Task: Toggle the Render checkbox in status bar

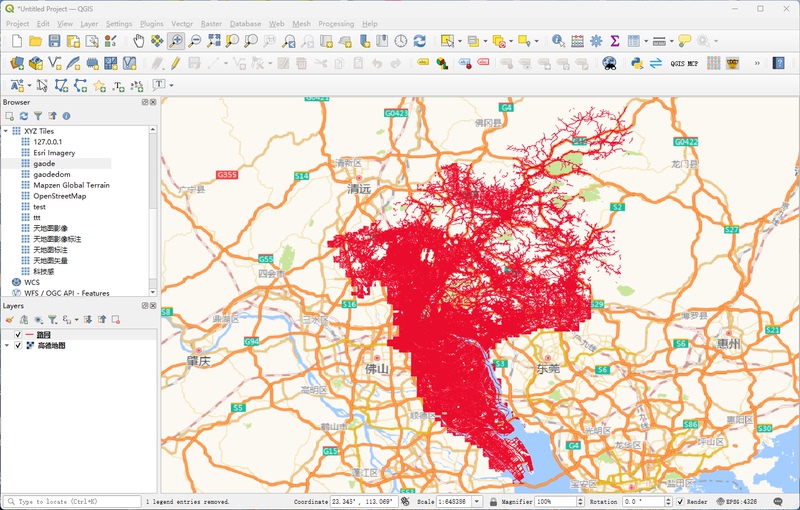Action: click(x=680, y=501)
